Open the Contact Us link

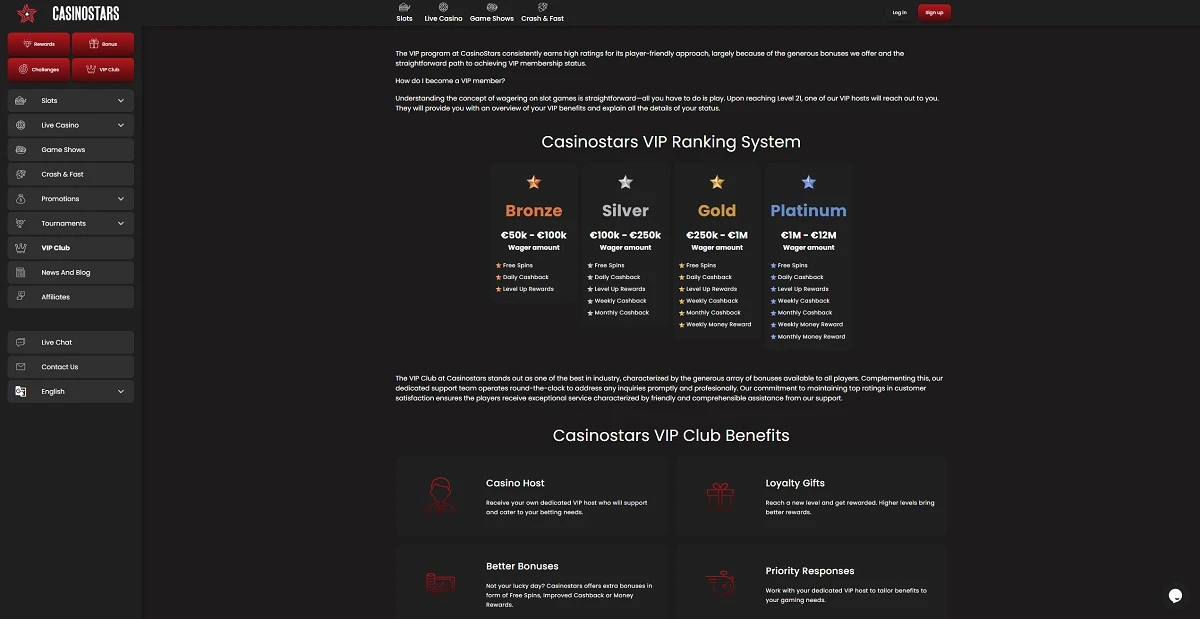pyautogui.click(x=70, y=367)
